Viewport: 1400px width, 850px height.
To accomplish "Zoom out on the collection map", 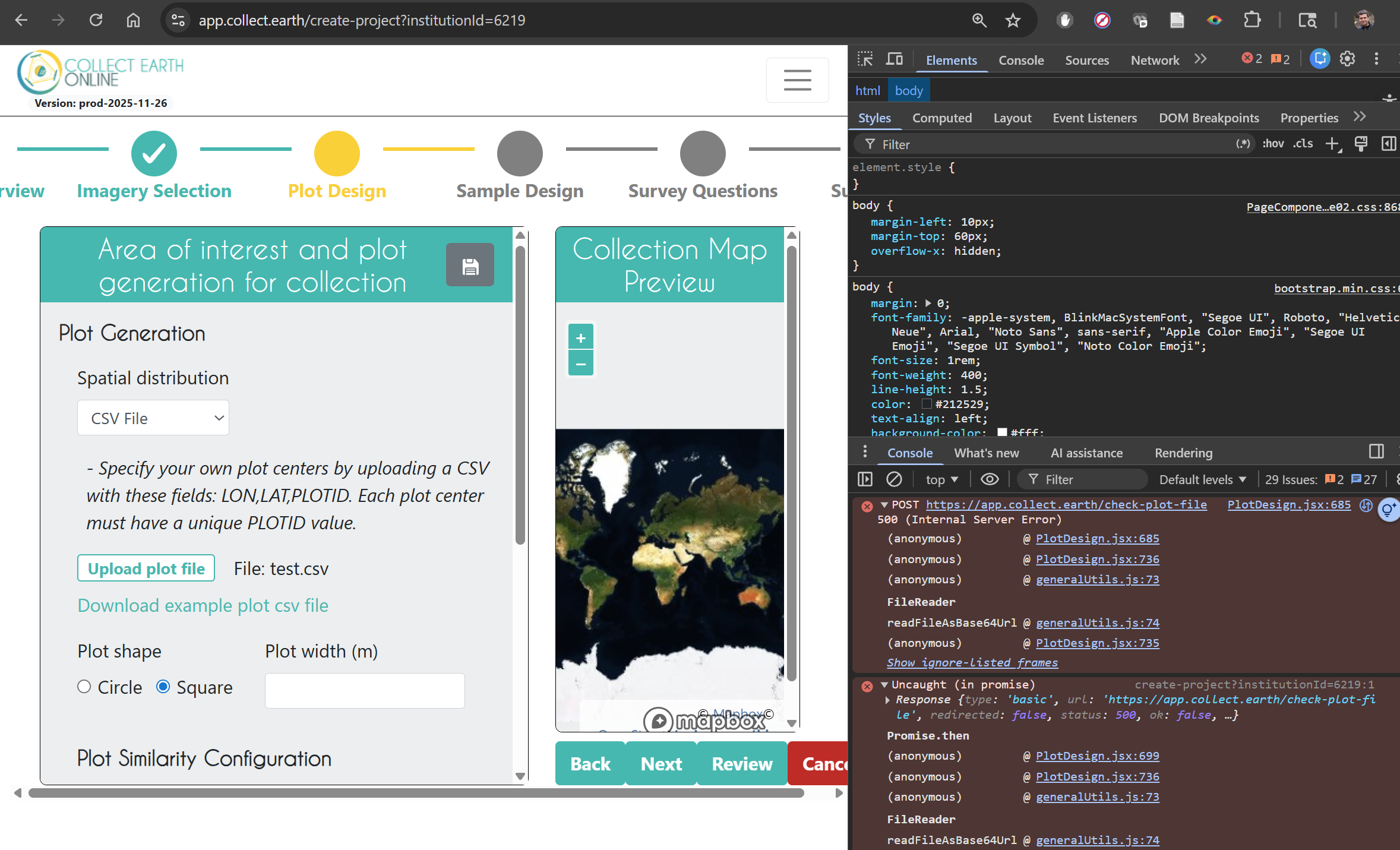I will (580, 364).
